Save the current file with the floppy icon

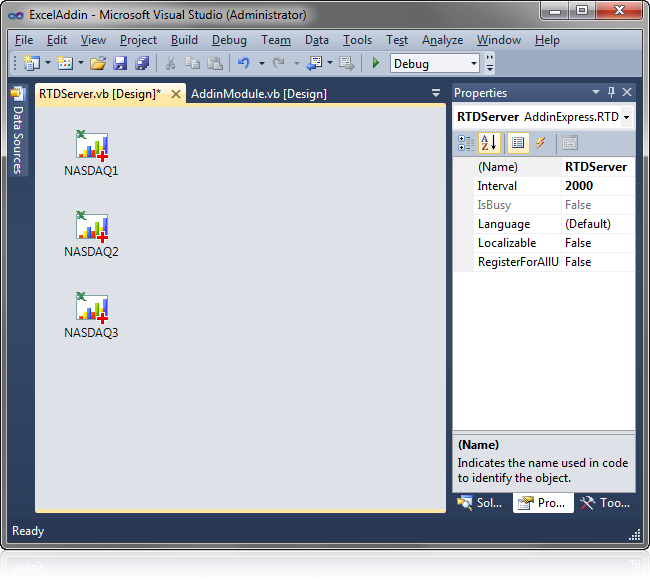point(120,63)
